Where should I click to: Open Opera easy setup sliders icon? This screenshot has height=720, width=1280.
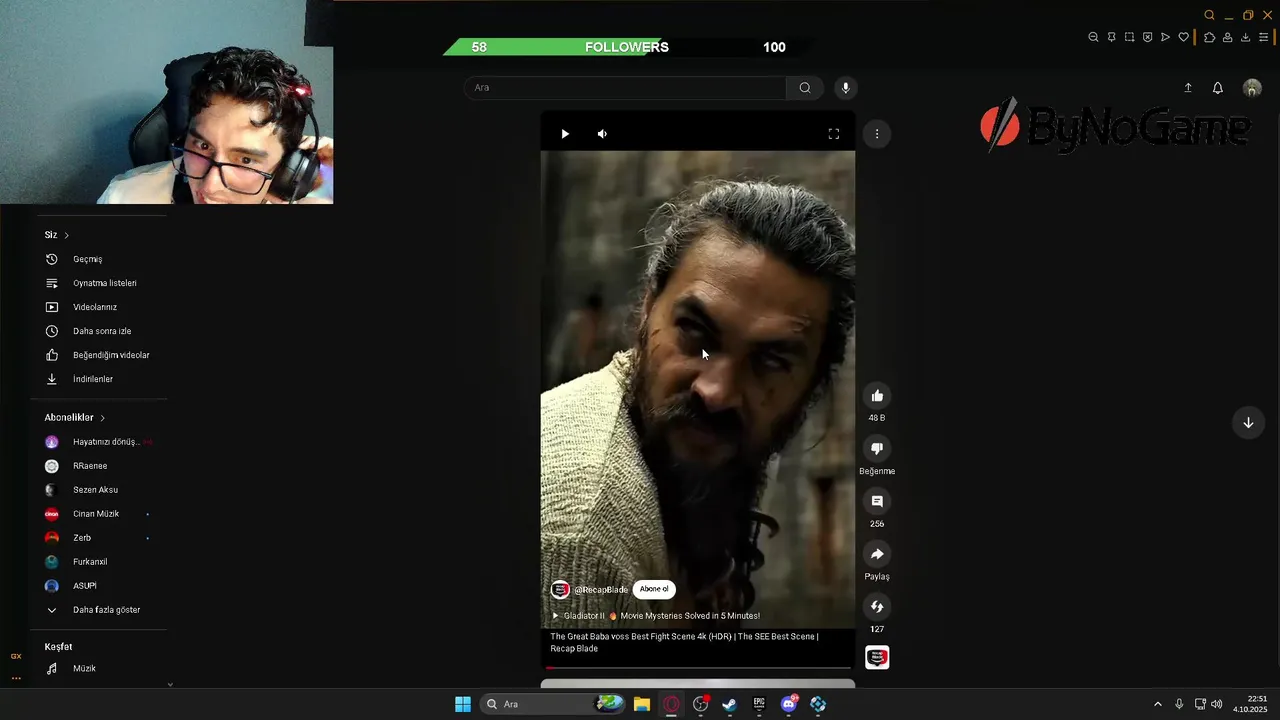1263,37
